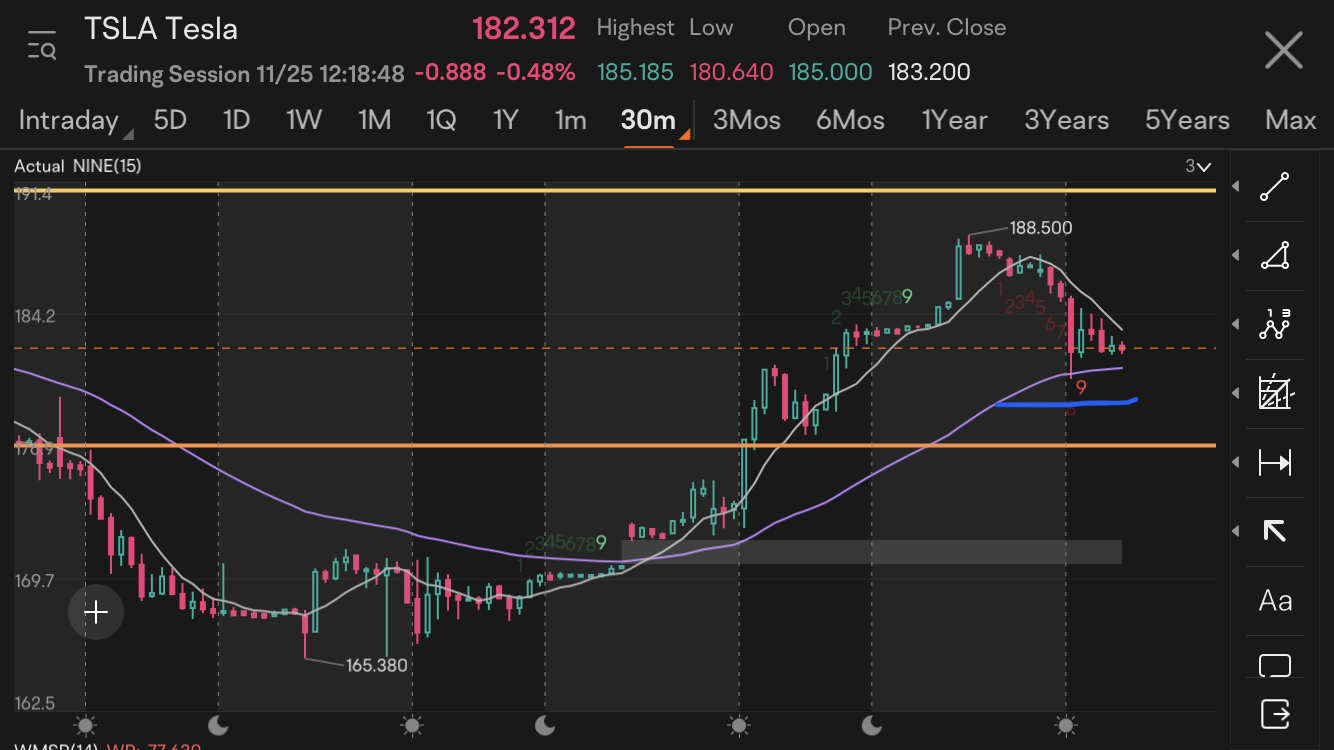
Task: Add a text note with Aa tool
Action: 1275,601
